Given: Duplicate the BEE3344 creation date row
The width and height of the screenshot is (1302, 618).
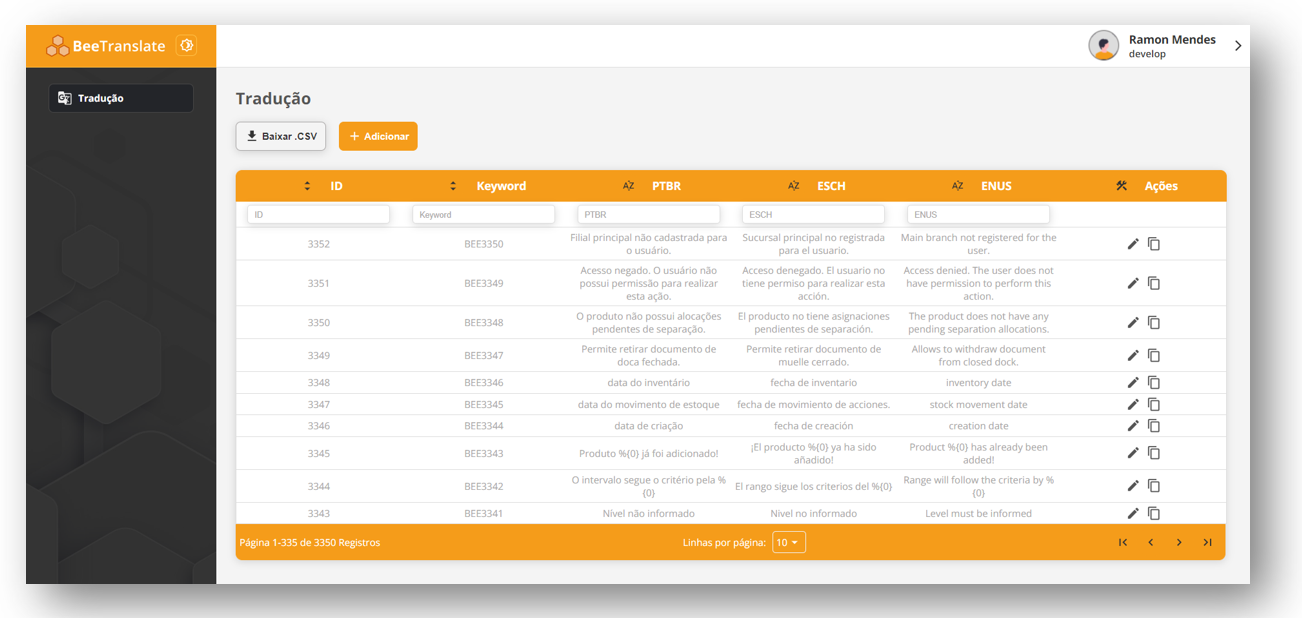Looking at the screenshot, I should 1153,426.
